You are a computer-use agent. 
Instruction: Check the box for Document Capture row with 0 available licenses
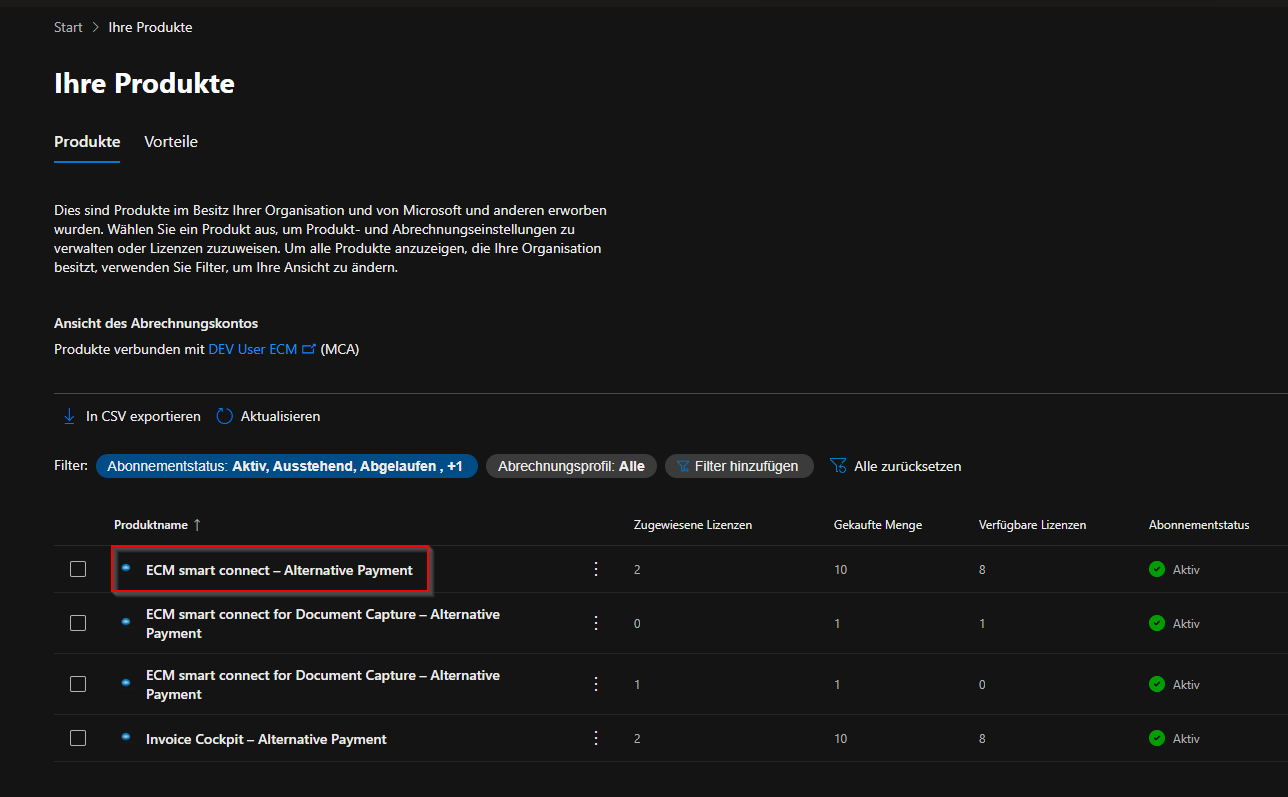78,684
